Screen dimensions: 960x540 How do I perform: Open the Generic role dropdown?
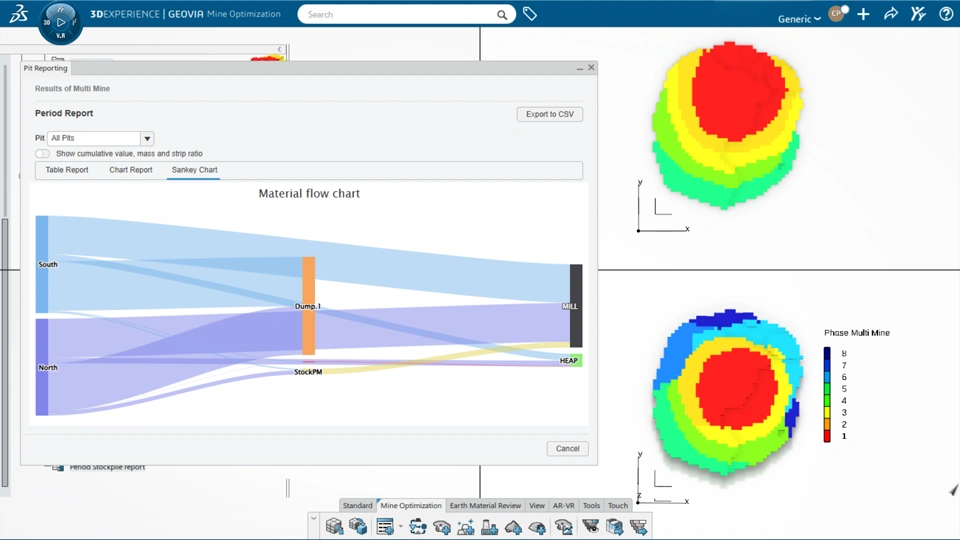[x=799, y=19]
